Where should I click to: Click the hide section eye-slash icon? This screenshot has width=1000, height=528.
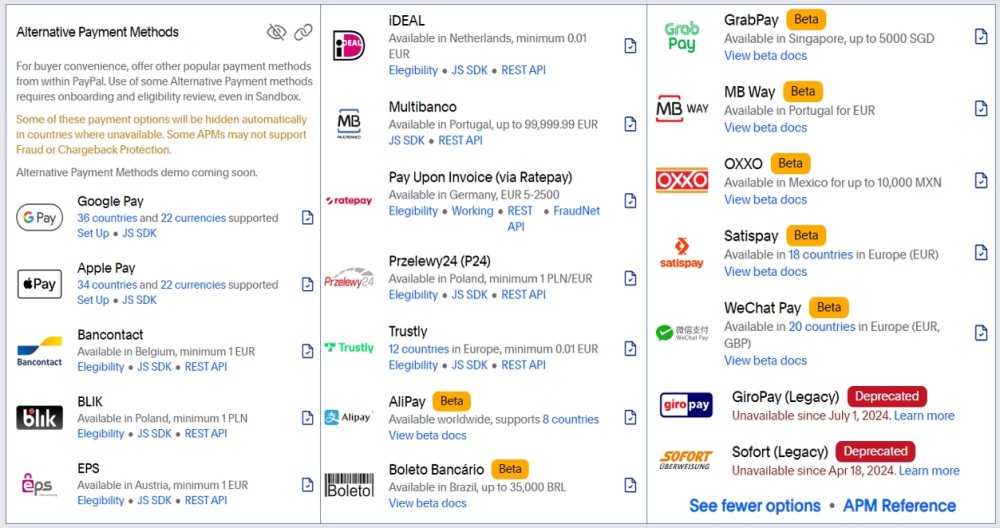click(277, 32)
